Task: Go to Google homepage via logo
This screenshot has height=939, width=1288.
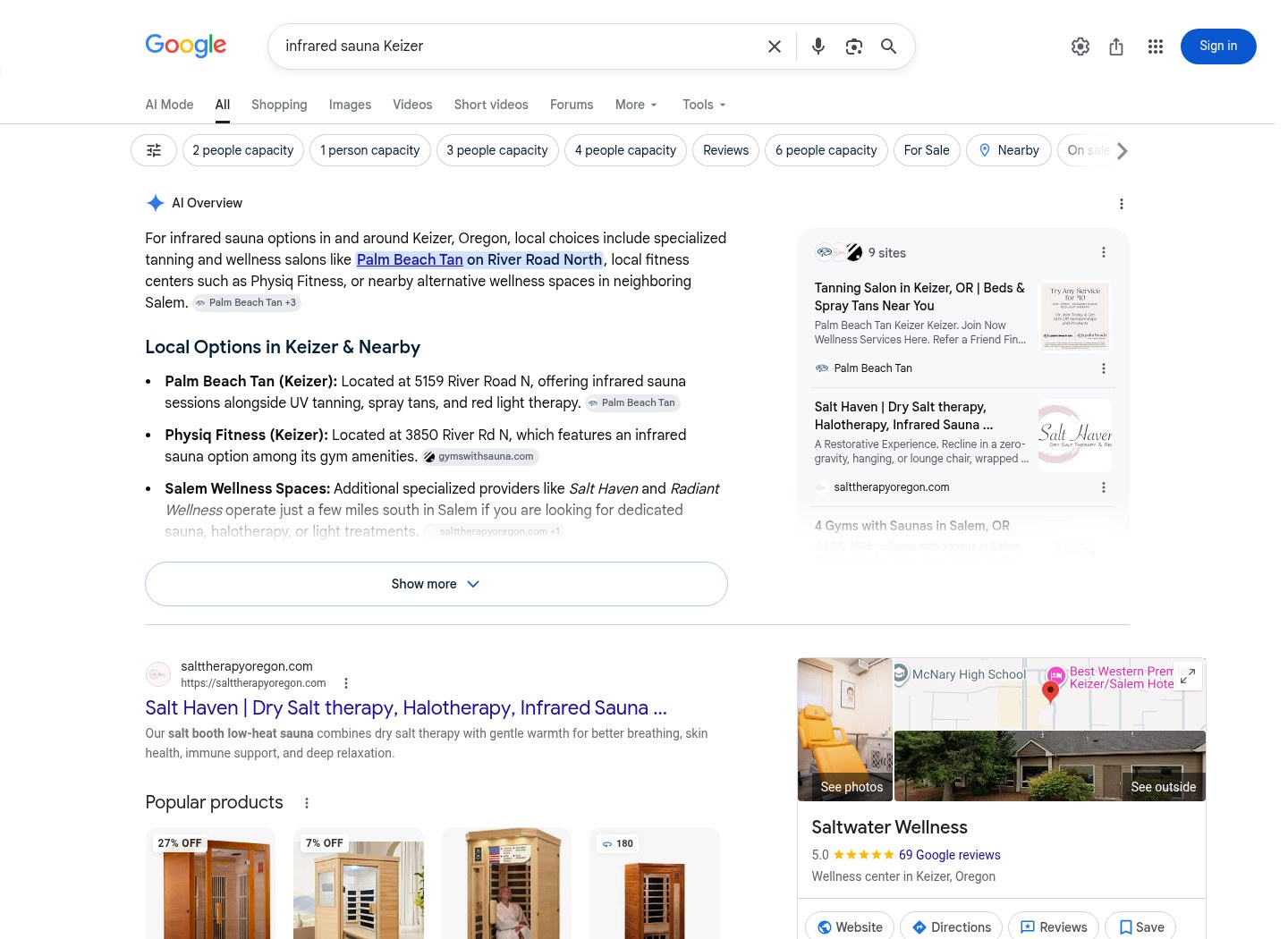Action: [186, 45]
